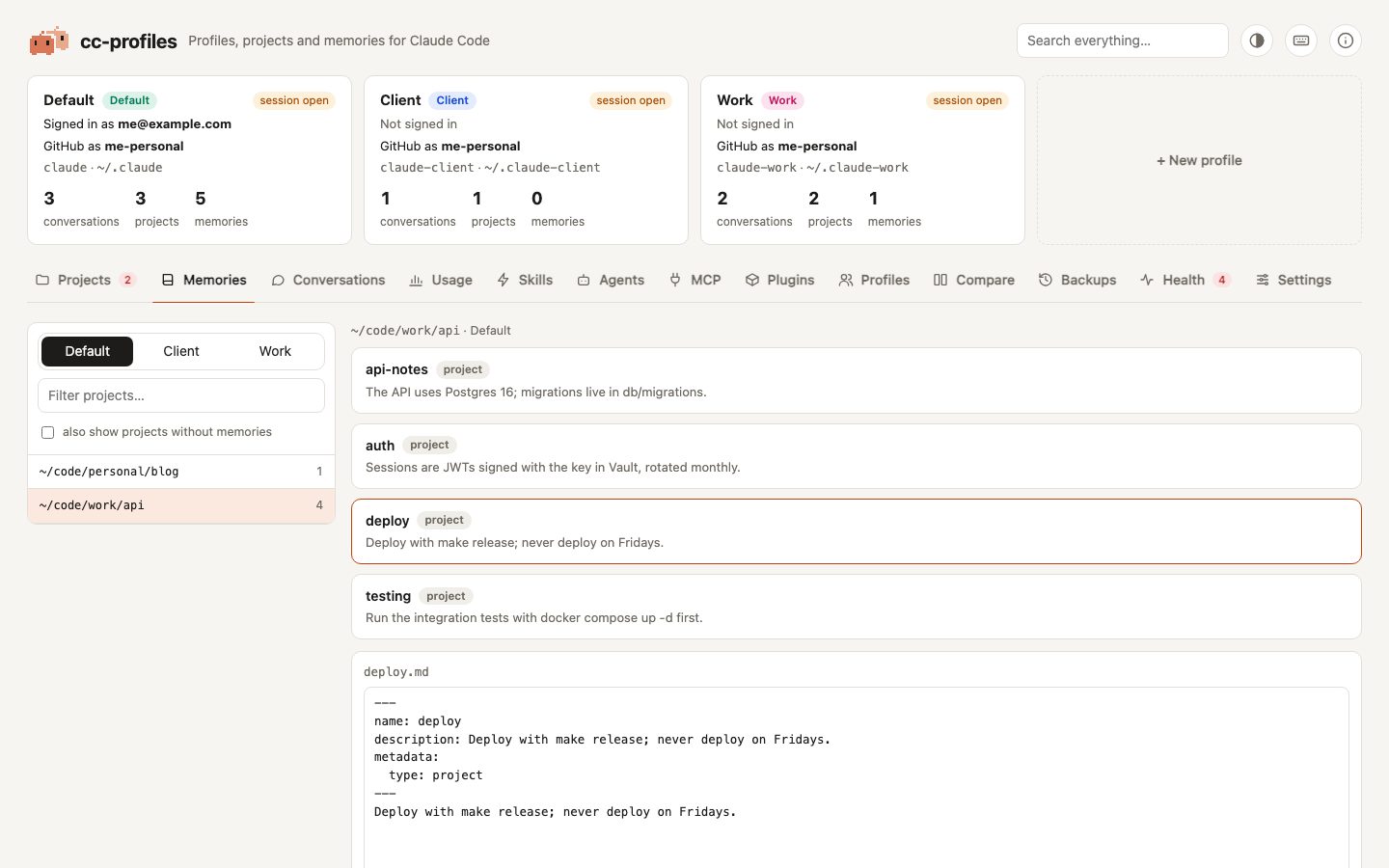Create a profile with + New profile
This screenshot has width=1389, height=868.
pos(1199,160)
